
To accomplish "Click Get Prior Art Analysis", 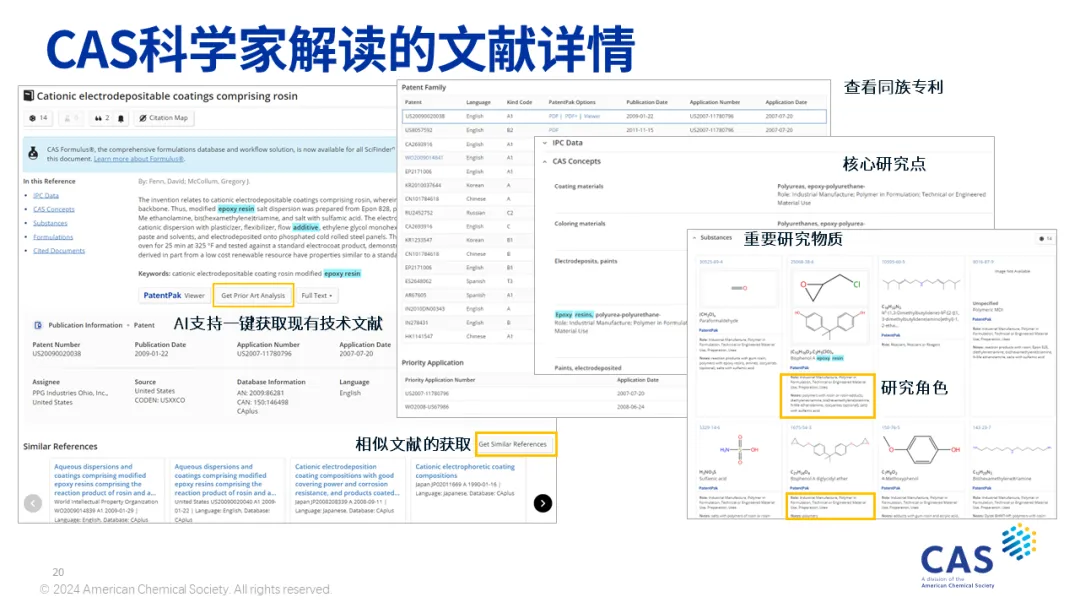I will pos(253,295).
